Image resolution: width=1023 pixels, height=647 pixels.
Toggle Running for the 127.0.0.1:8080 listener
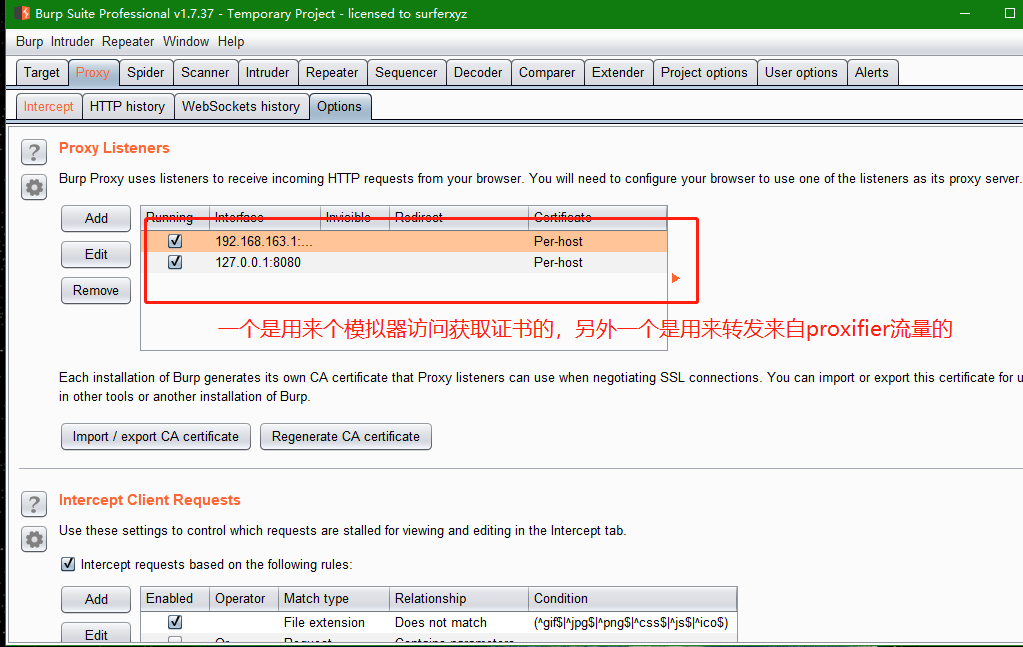(x=175, y=262)
